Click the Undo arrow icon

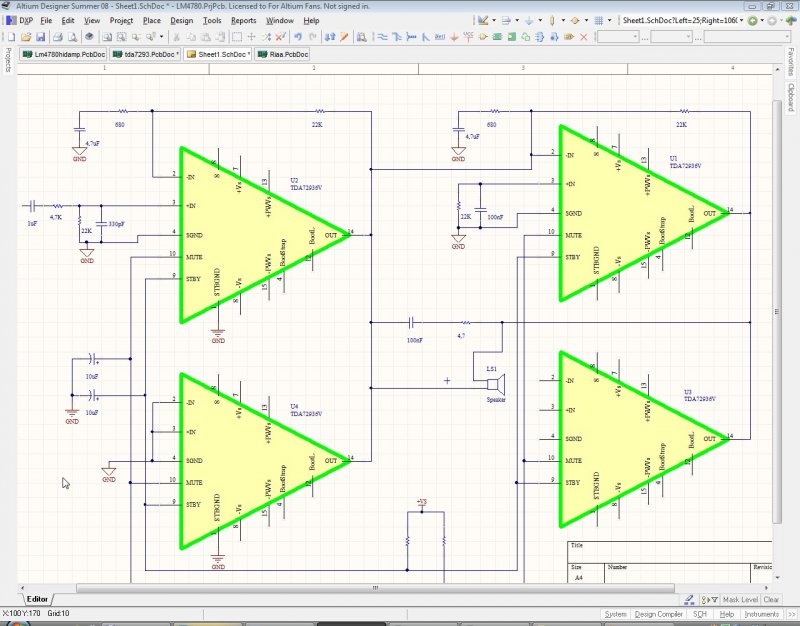pyautogui.click(x=298, y=37)
